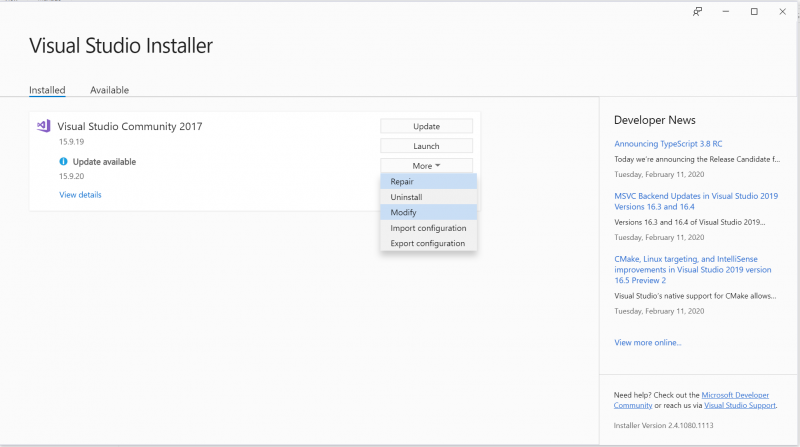
Task: Select Repair from the More menu
Action: click(429, 181)
